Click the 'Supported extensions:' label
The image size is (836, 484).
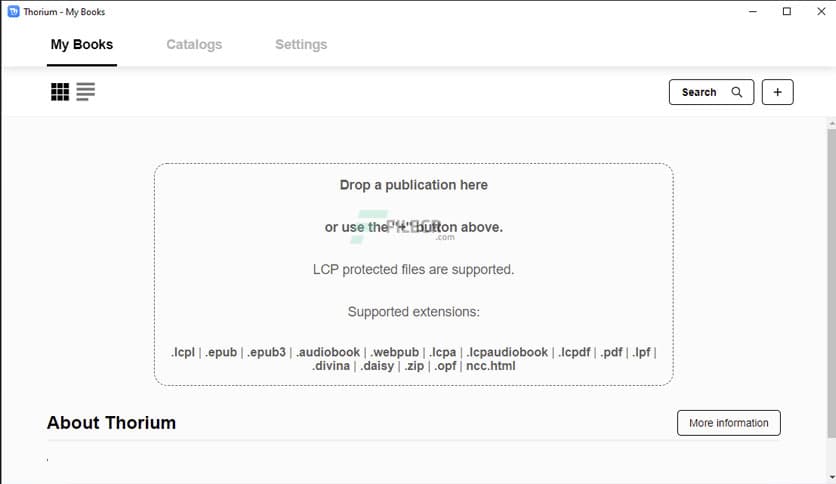click(x=414, y=311)
